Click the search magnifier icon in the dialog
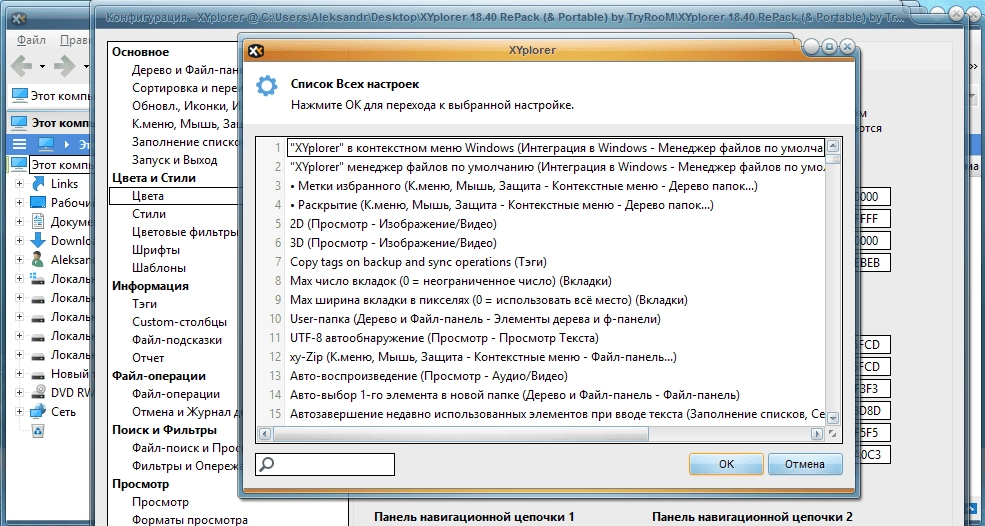This screenshot has width=985, height=526. (267, 464)
